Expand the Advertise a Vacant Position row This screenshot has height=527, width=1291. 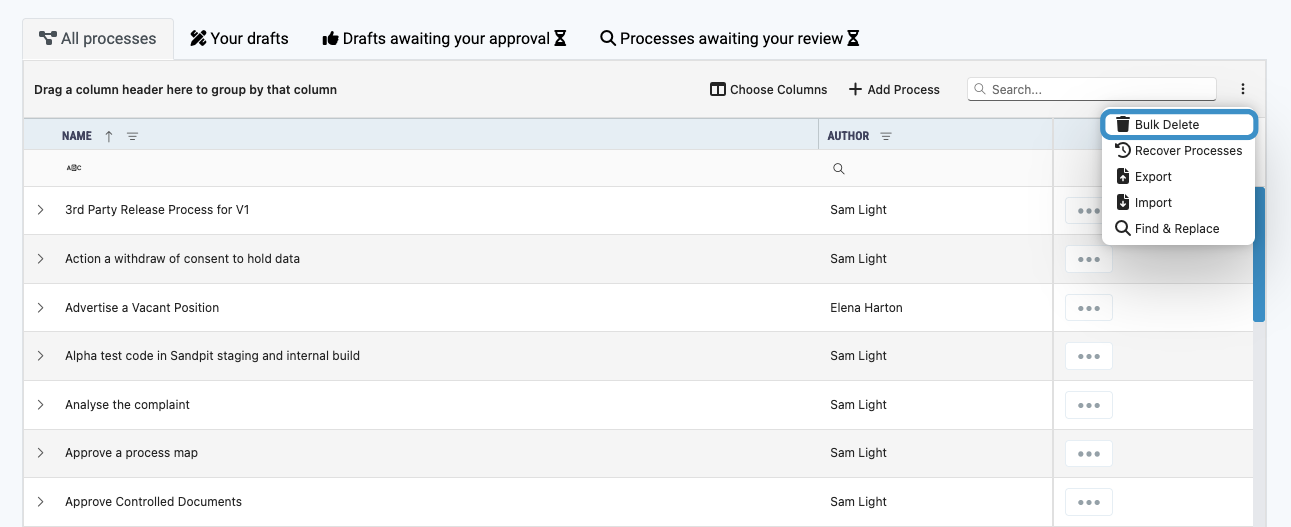click(x=41, y=308)
